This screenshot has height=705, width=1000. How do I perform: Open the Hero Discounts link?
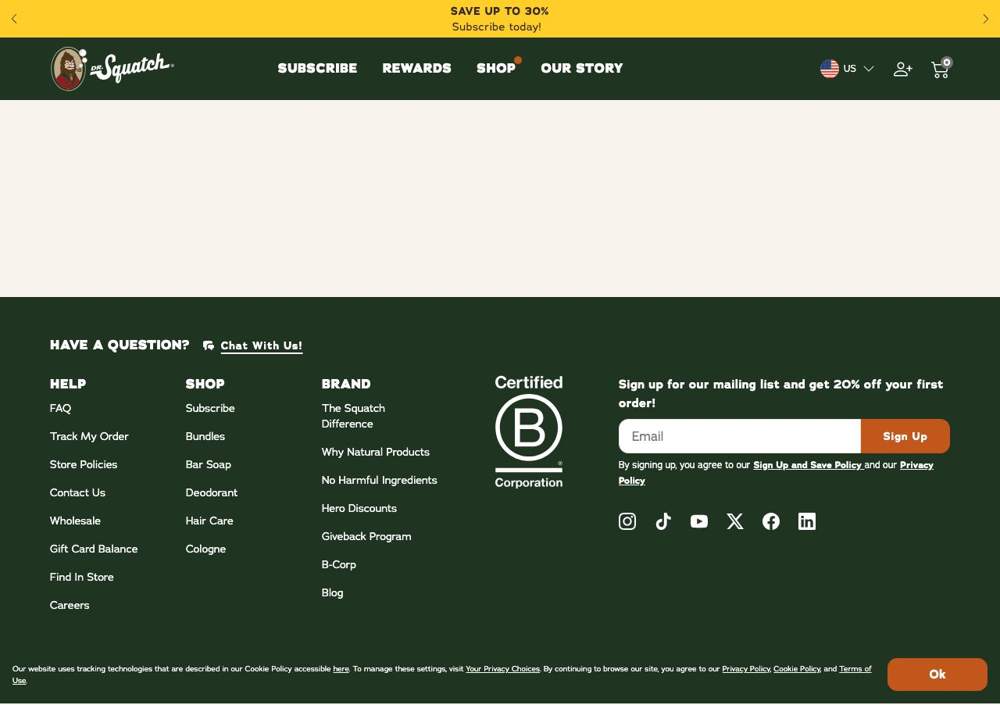(x=359, y=508)
